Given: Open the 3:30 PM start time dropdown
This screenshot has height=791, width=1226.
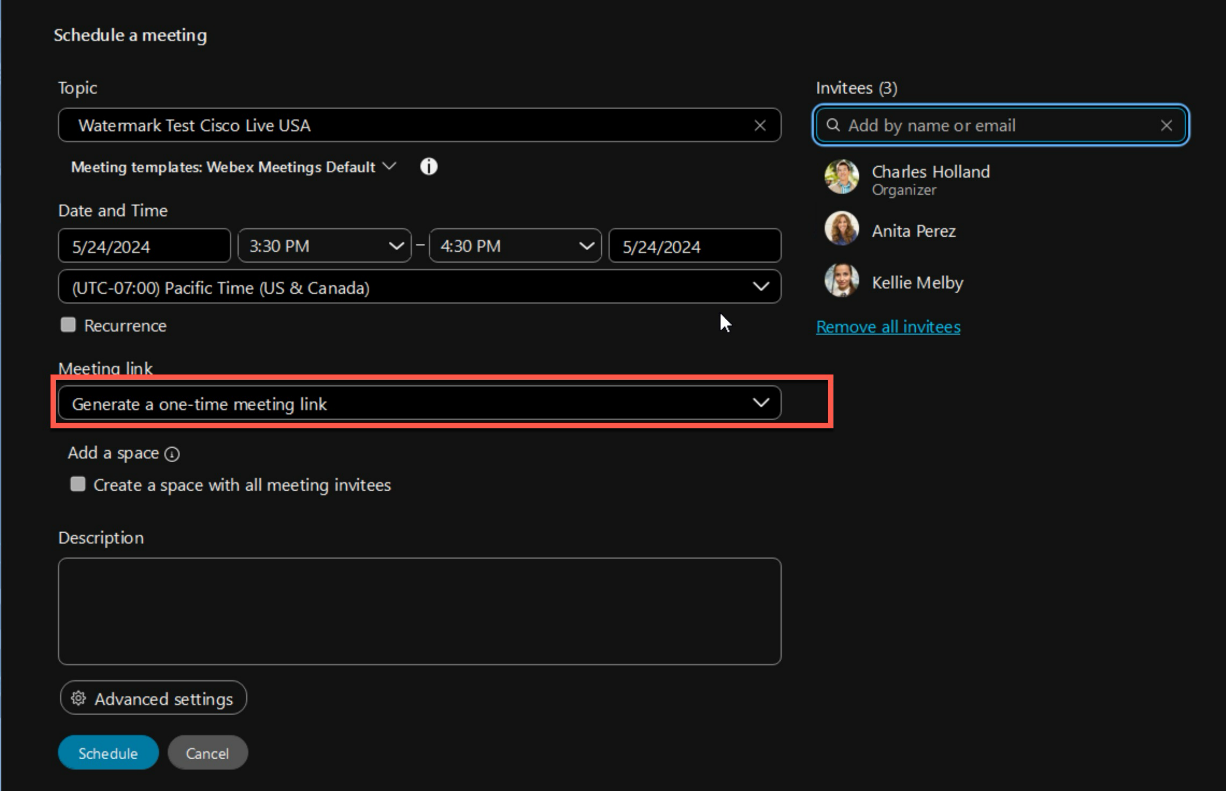Looking at the screenshot, I should tap(324, 246).
